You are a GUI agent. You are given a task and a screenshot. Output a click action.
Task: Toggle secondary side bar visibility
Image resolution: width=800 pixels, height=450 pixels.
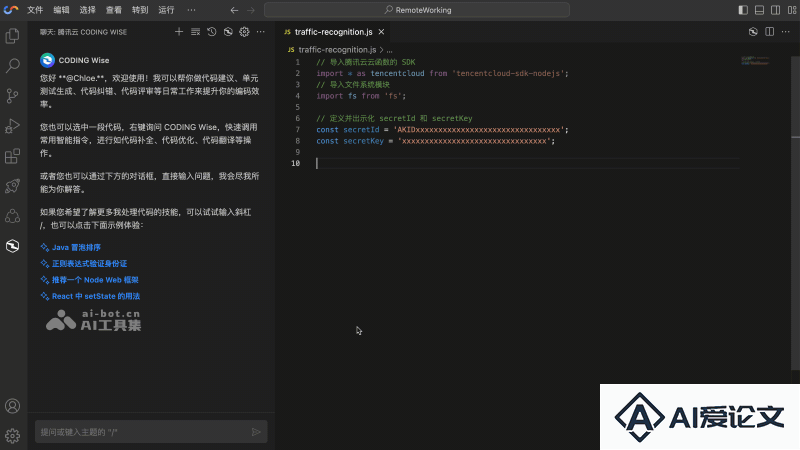click(776, 10)
